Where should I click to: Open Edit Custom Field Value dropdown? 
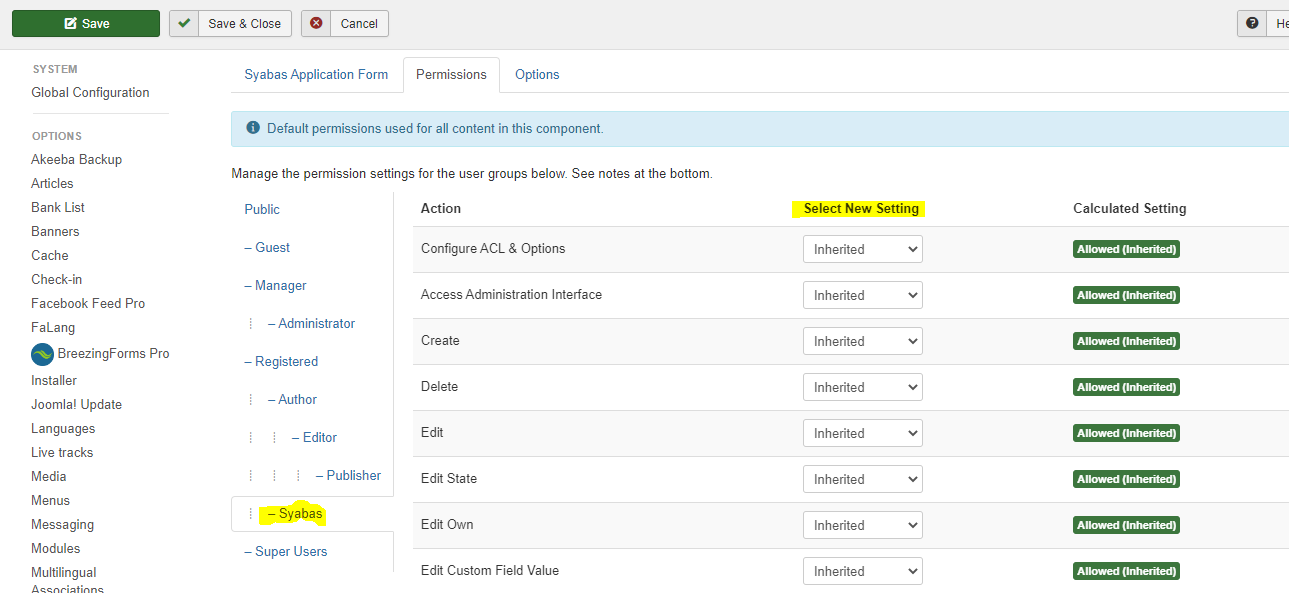863,571
